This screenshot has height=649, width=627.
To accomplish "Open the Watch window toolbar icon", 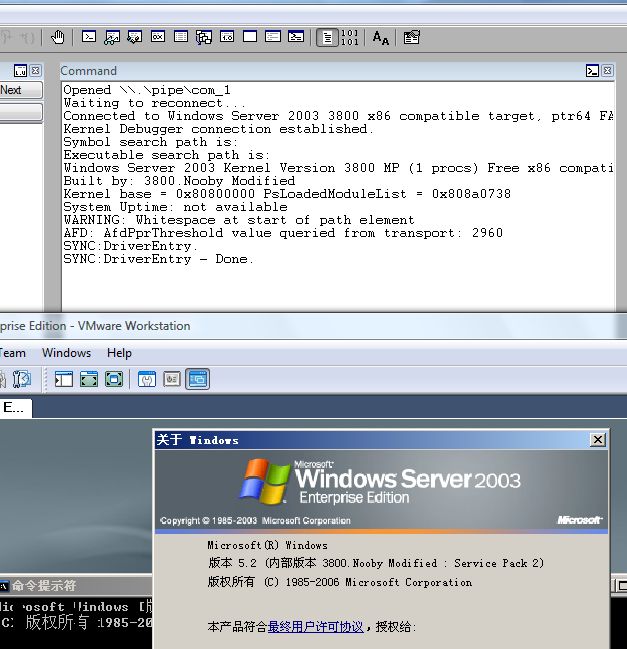I will (112, 37).
